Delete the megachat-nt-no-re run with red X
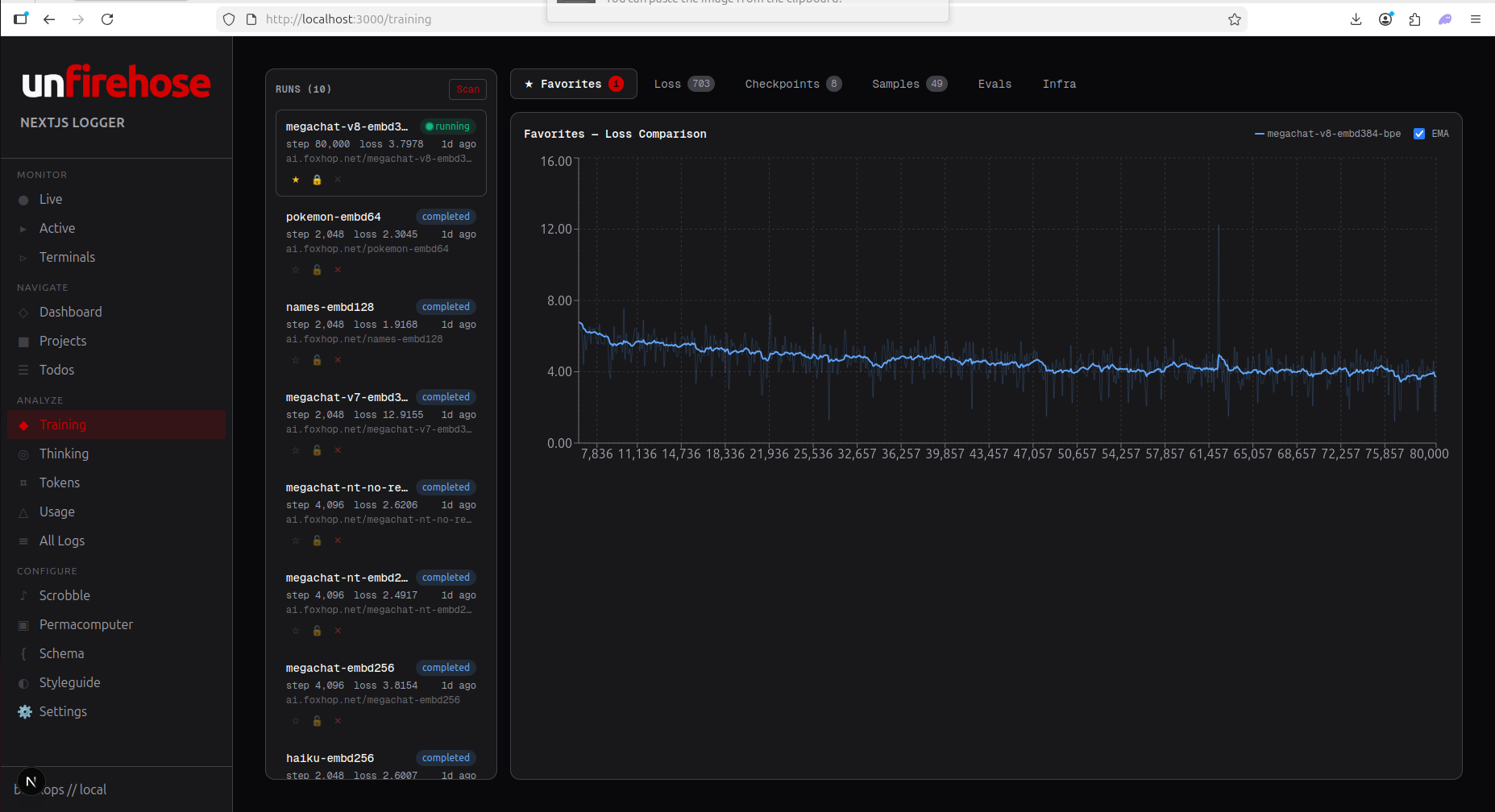Screen dimensions: 1495x812 [x=338, y=541]
